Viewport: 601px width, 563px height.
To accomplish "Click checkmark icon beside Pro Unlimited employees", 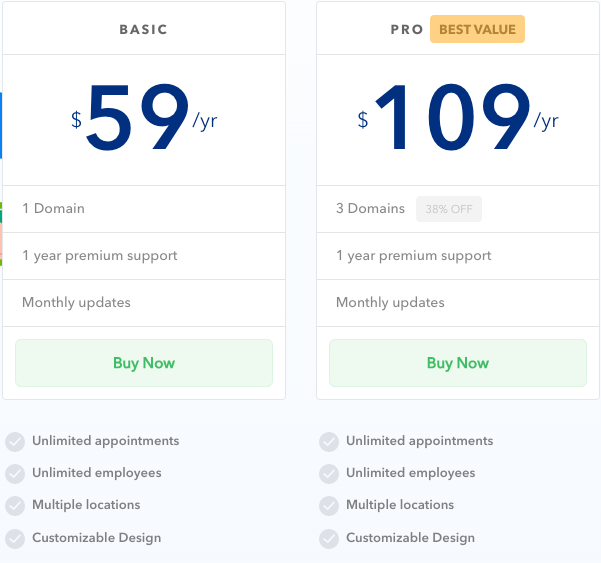I will pyautogui.click(x=329, y=474).
